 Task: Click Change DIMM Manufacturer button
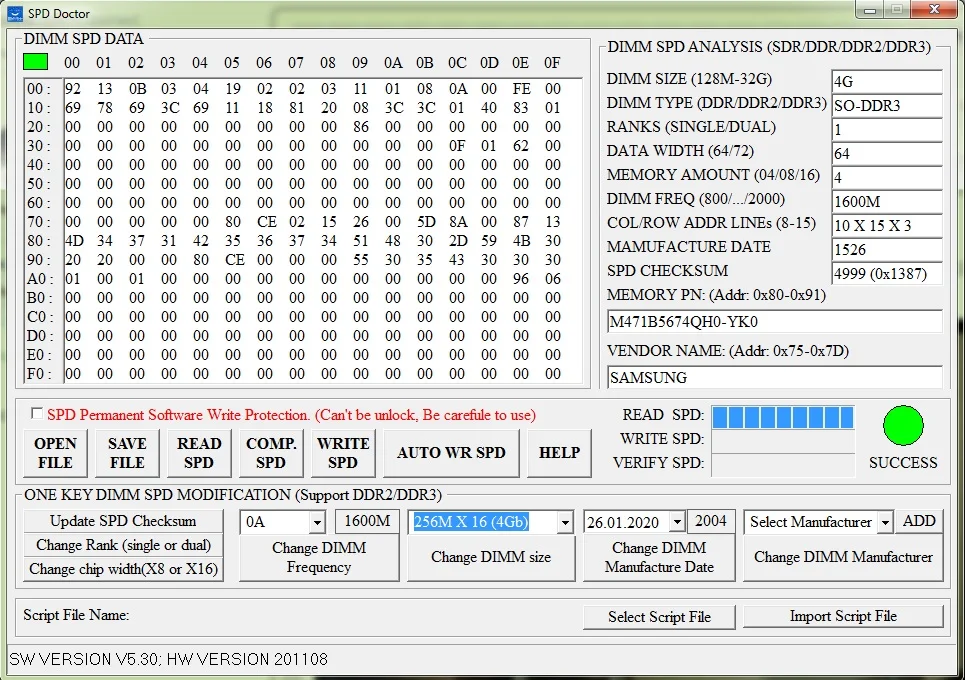843,558
